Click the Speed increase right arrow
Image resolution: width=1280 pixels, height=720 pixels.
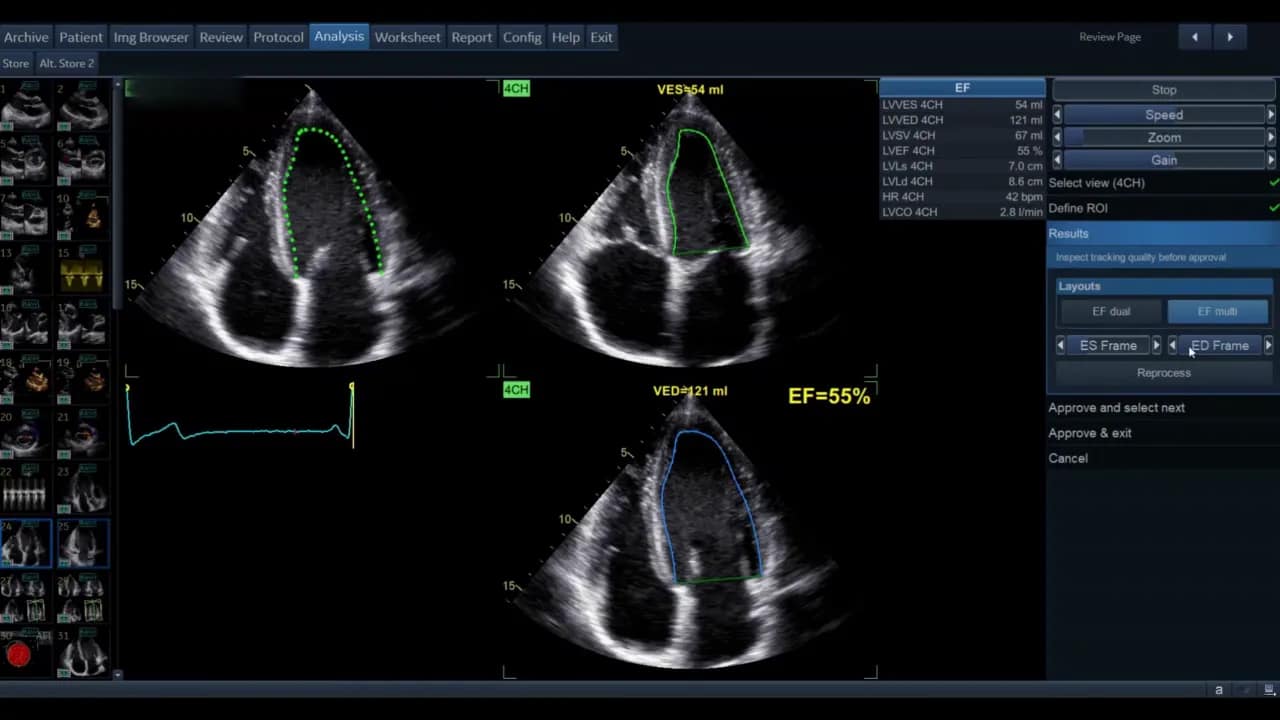[1271, 115]
